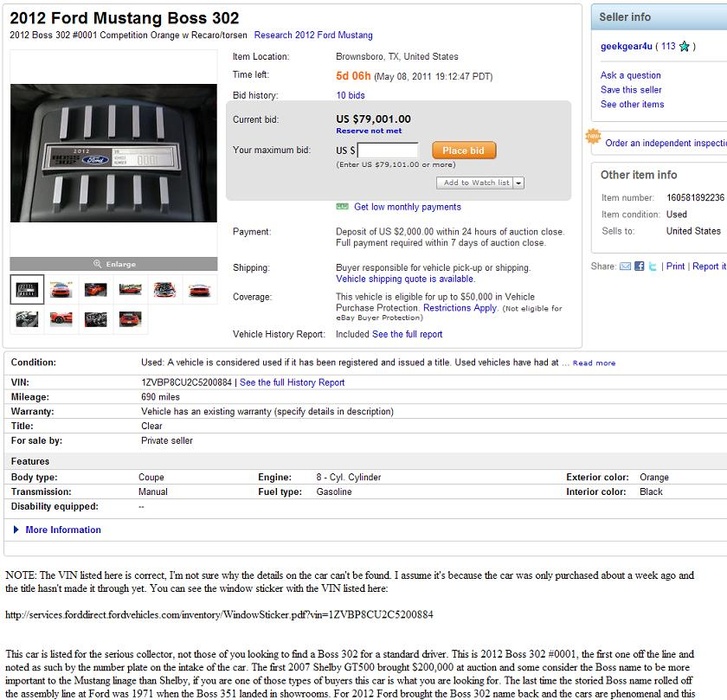This screenshot has height=700, width=727.
Task: Open Research 2012 Ford Mustang link
Action: (313, 35)
